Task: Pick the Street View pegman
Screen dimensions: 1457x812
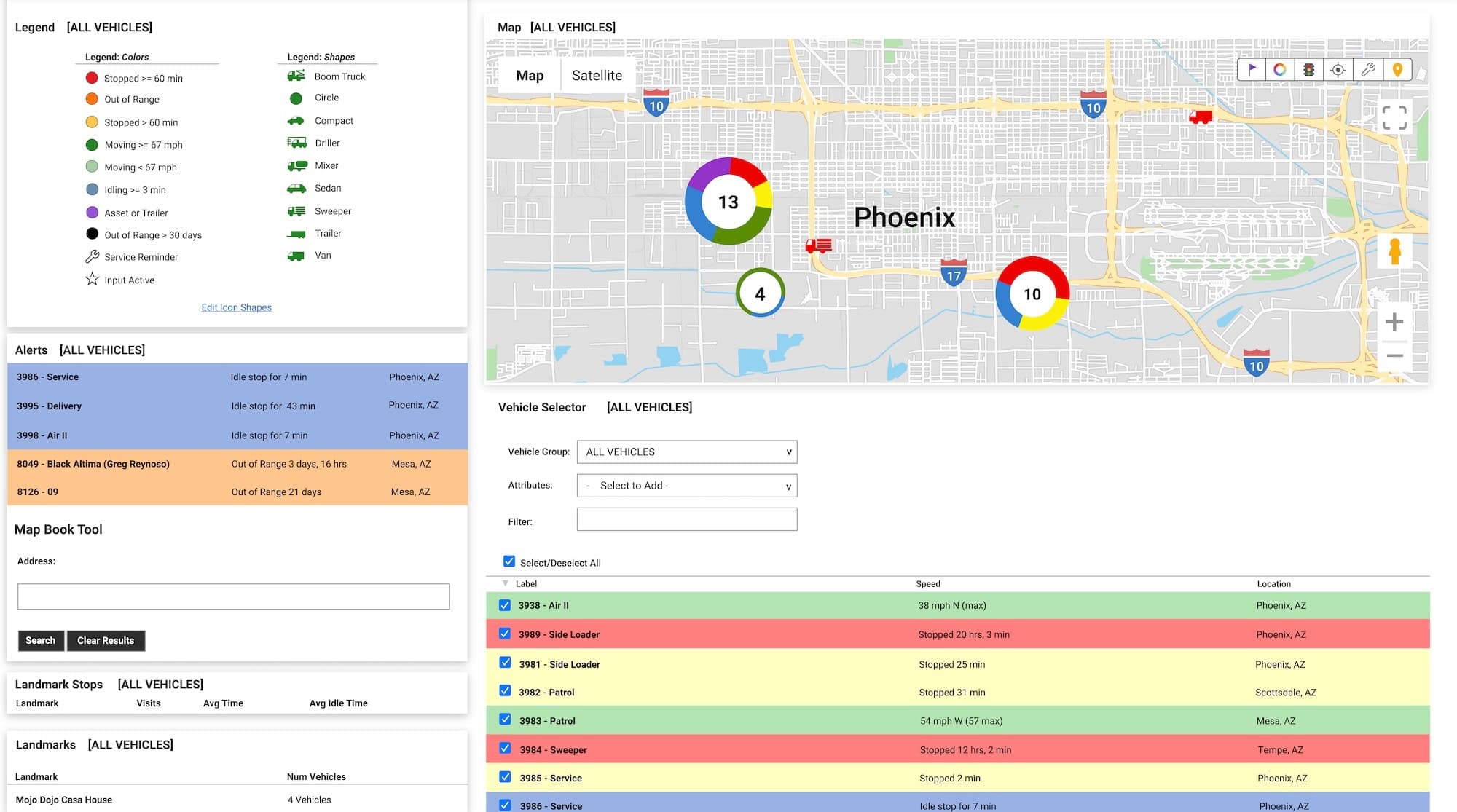Action: (x=1394, y=251)
